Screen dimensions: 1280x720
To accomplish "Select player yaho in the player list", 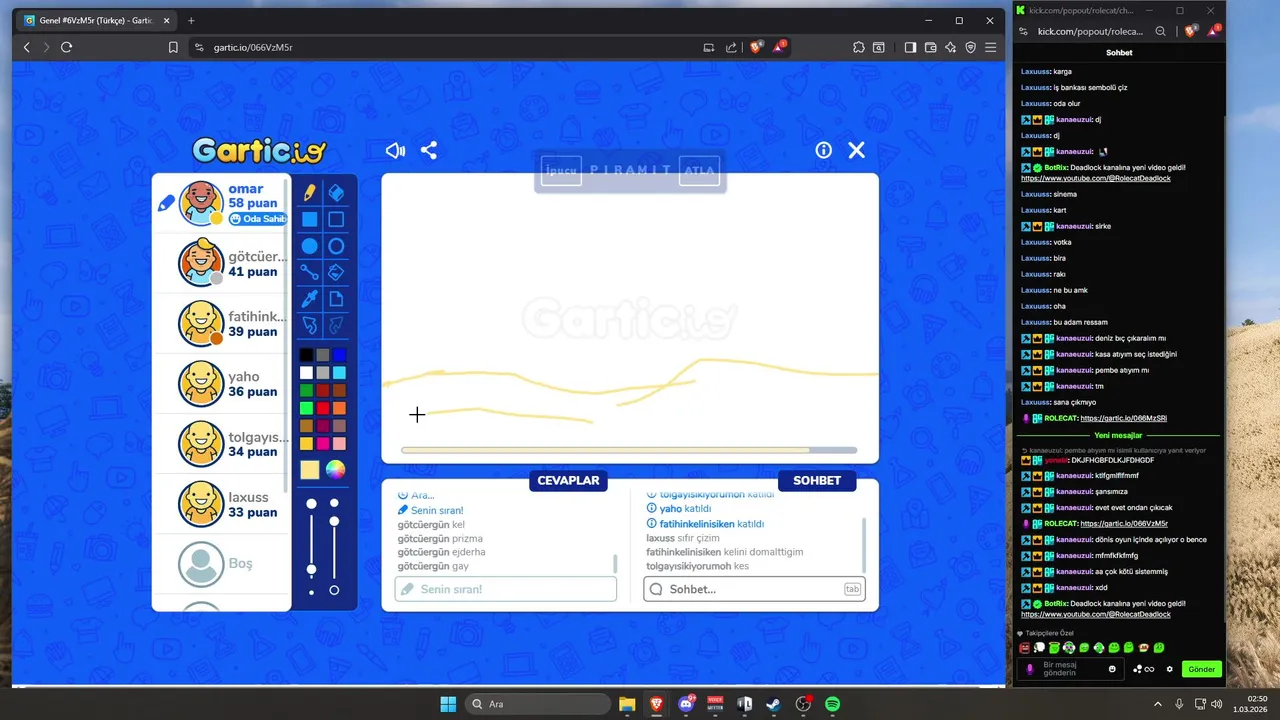I will pos(220,384).
